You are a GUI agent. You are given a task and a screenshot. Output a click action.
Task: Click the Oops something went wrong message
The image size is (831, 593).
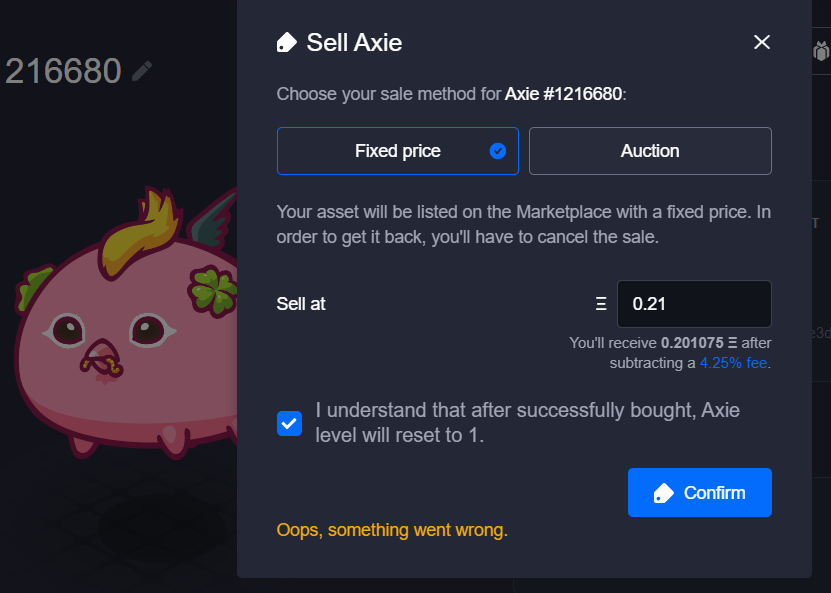pos(392,530)
